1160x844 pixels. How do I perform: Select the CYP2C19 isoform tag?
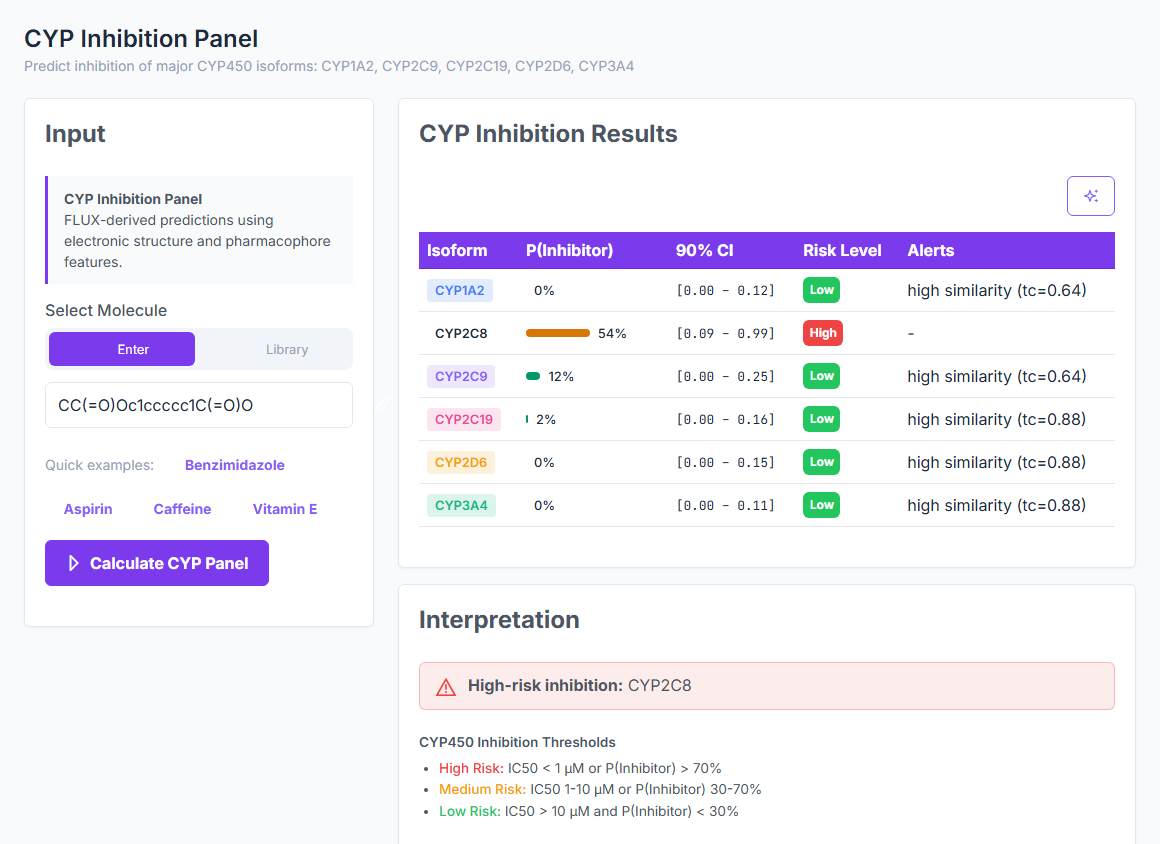[x=464, y=419]
